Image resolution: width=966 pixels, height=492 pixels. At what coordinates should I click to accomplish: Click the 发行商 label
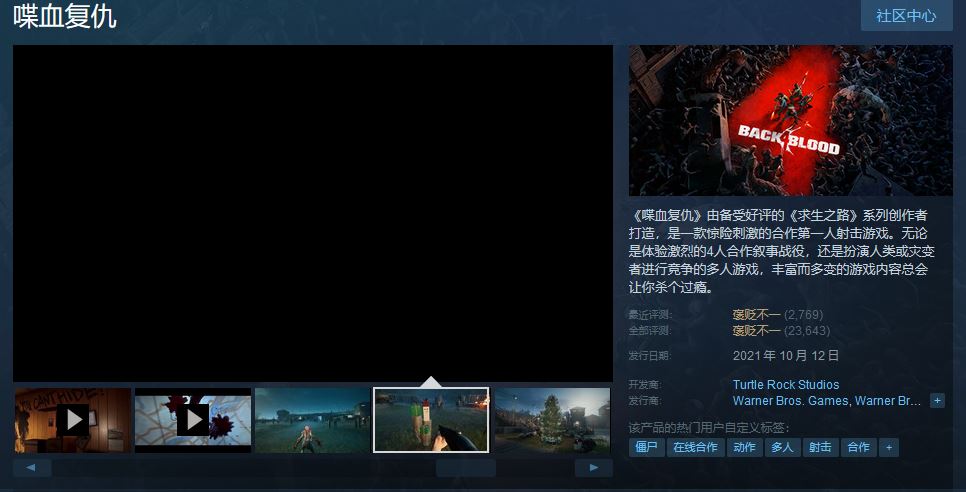(645, 401)
